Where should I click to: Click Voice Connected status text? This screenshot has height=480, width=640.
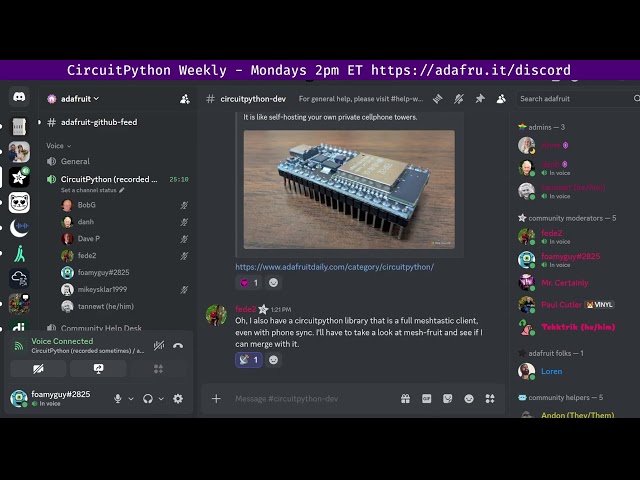[62, 341]
